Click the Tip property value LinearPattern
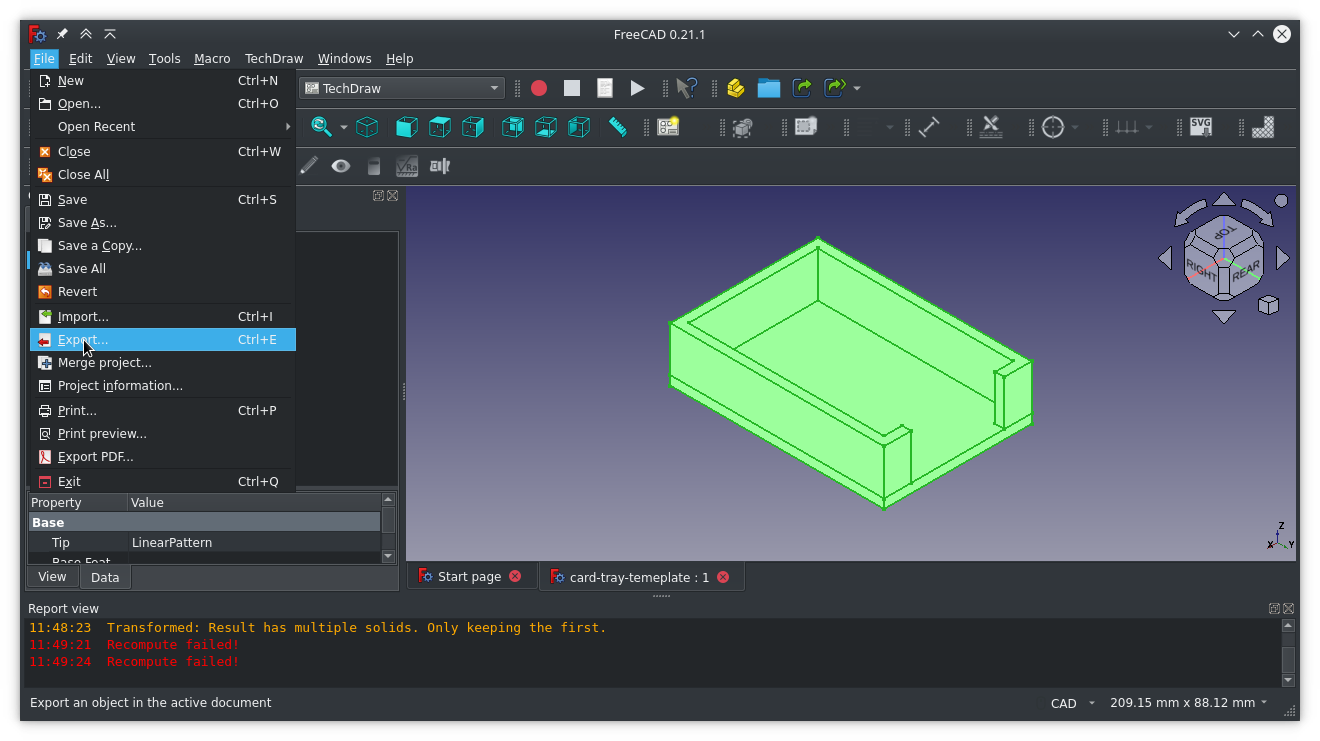1320x741 pixels. 172,543
